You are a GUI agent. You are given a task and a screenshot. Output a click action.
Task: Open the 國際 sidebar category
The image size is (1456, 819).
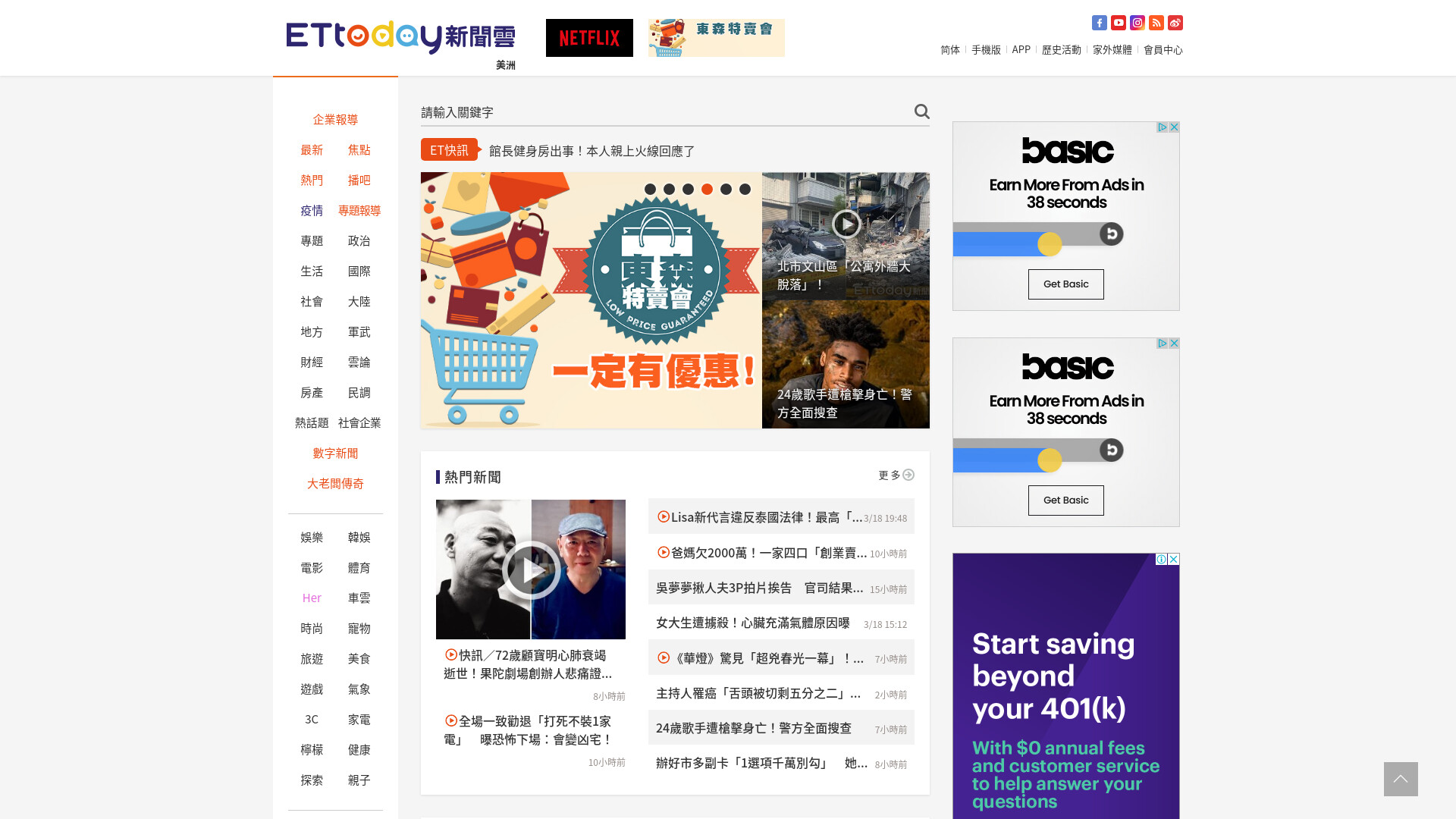pyautogui.click(x=359, y=271)
